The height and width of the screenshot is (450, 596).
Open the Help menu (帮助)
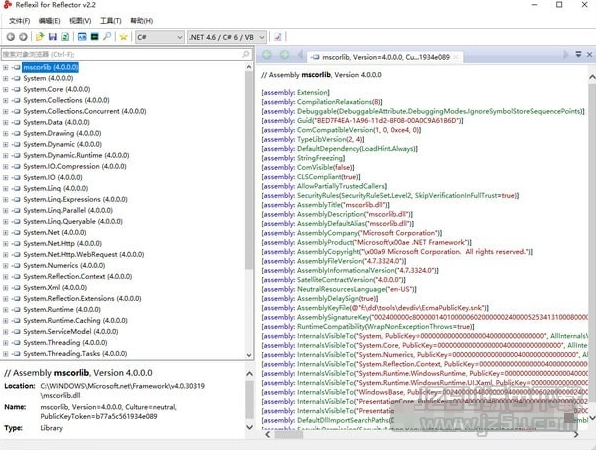coord(141,21)
